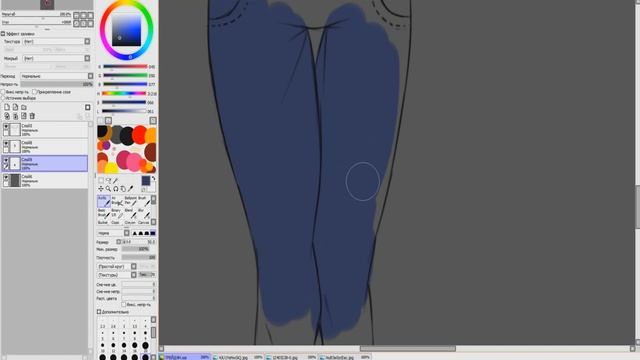Create a new normal layer
The width and height of the screenshot is (640, 360).
coord(7,107)
